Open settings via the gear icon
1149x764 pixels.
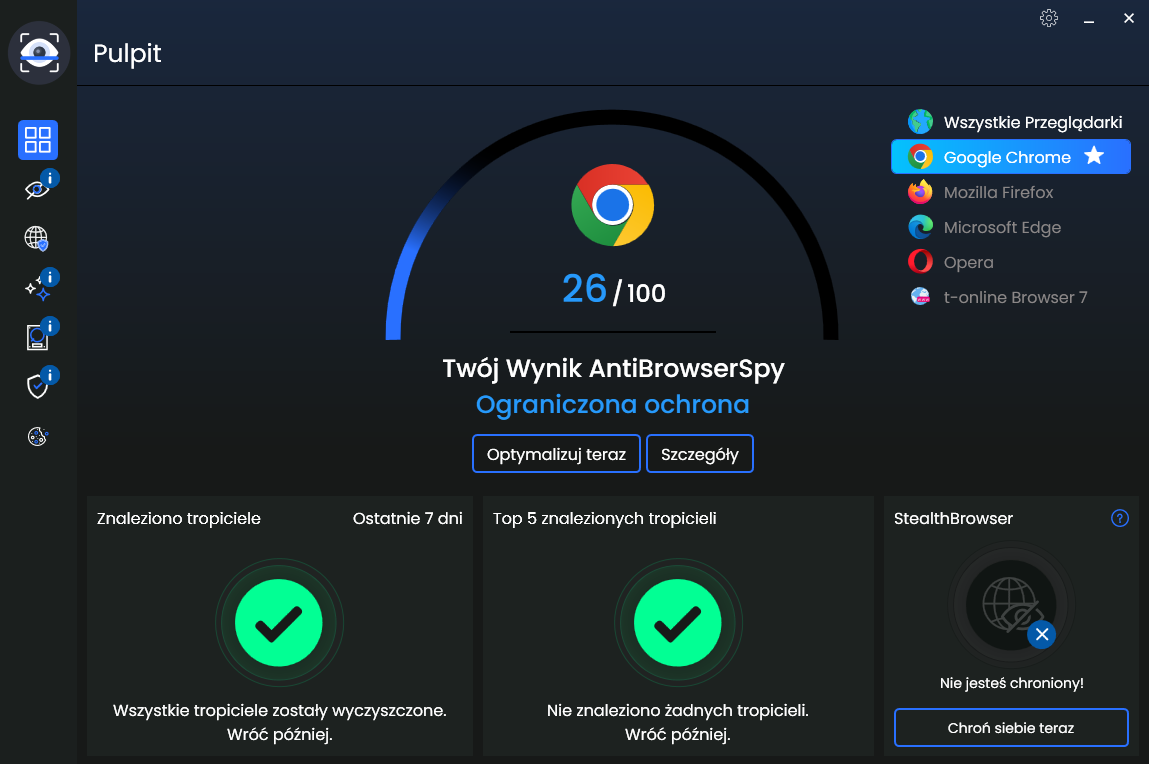click(x=1049, y=18)
